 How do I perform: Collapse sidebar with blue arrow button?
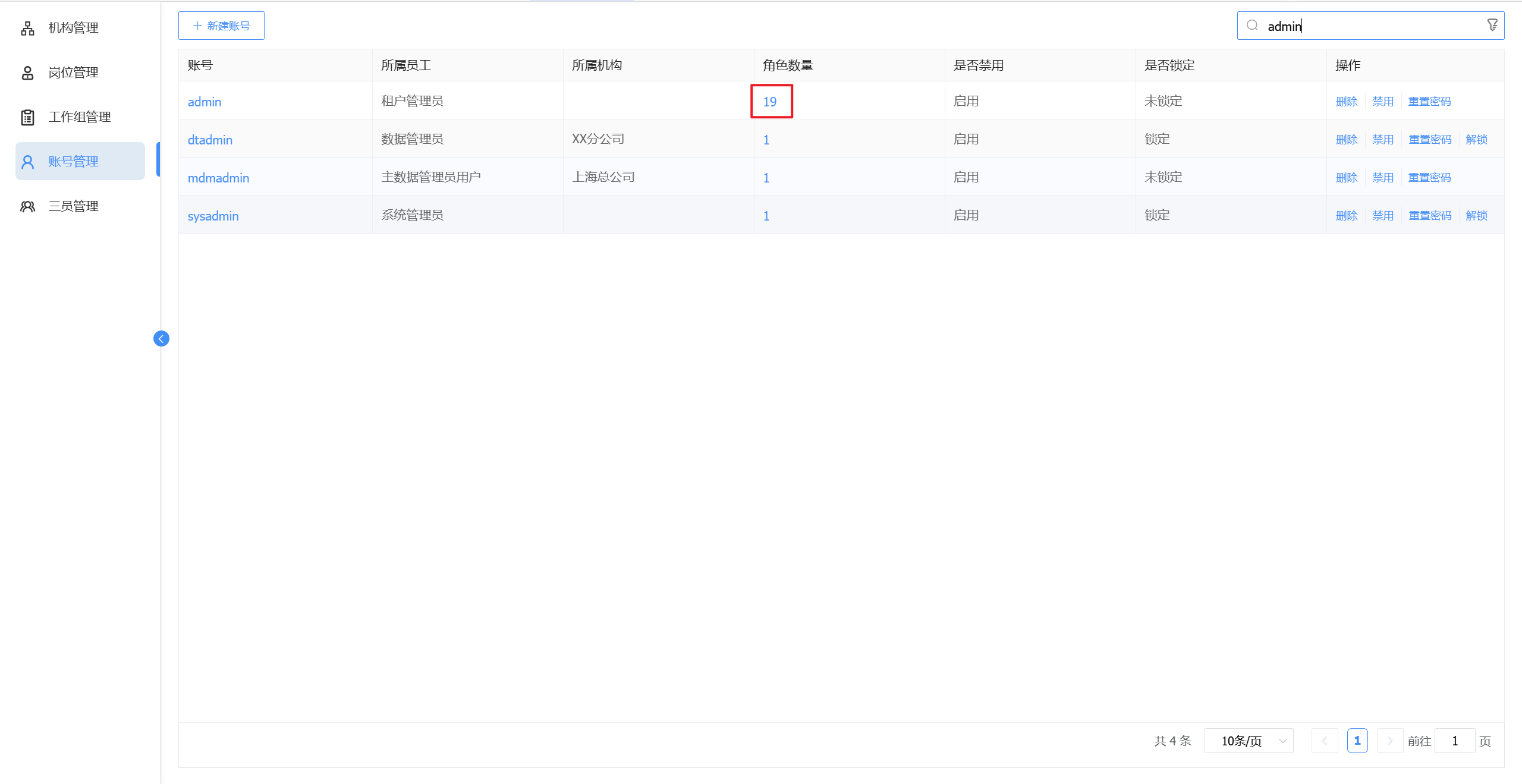tap(161, 339)
